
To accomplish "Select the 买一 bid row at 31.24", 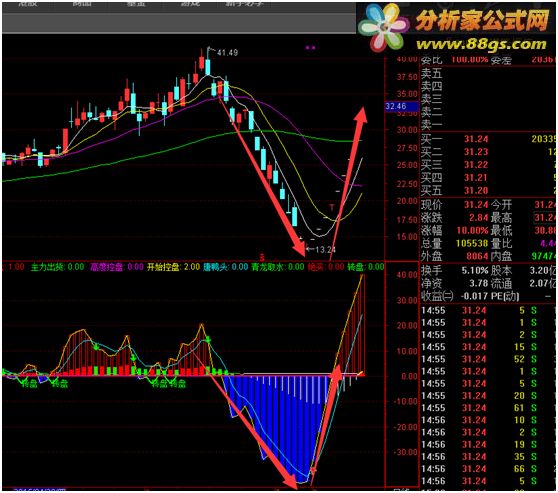I will (x=488, y=139).
